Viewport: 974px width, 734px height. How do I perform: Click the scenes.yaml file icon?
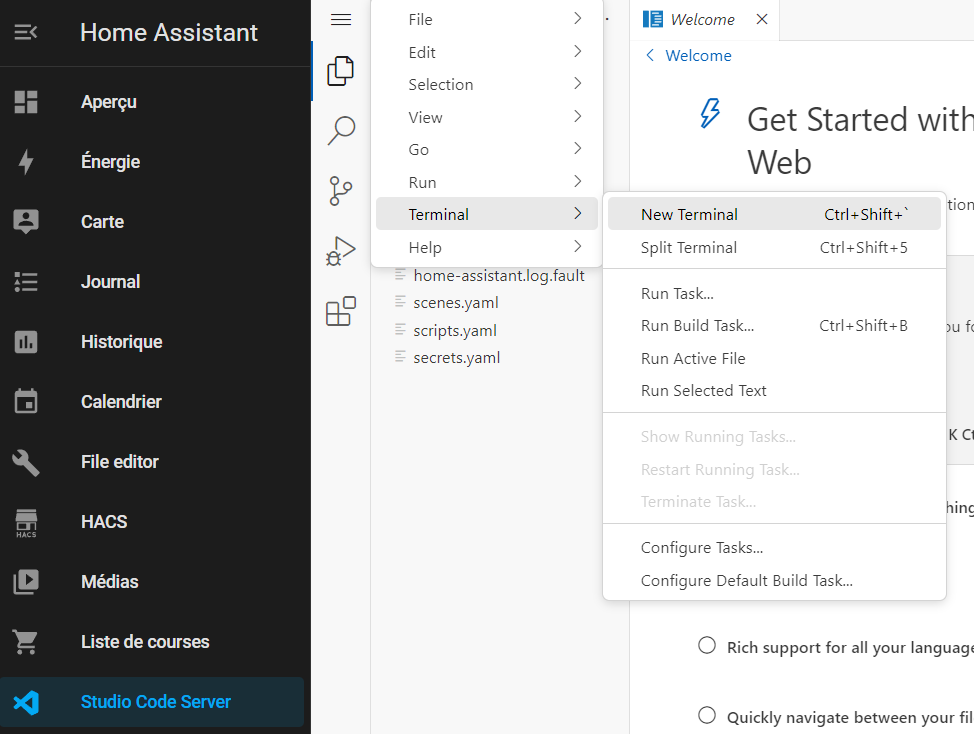400,302
